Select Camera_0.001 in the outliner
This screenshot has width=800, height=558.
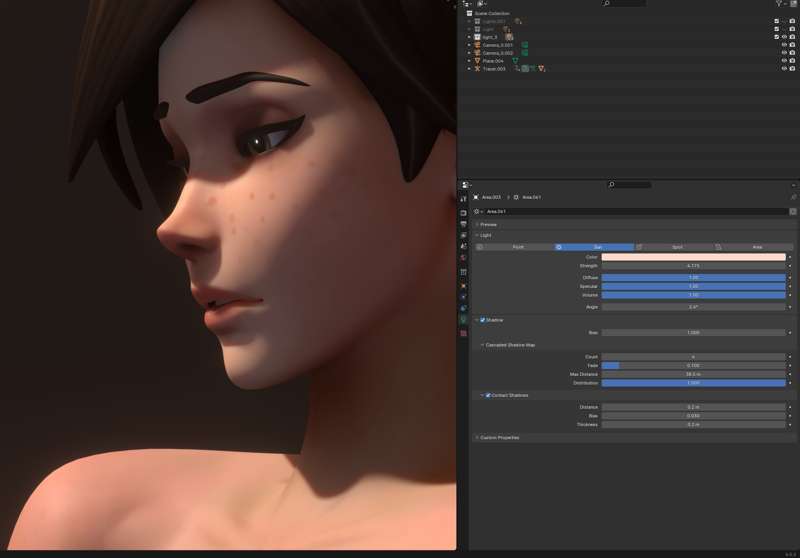[x=497, y=45]
